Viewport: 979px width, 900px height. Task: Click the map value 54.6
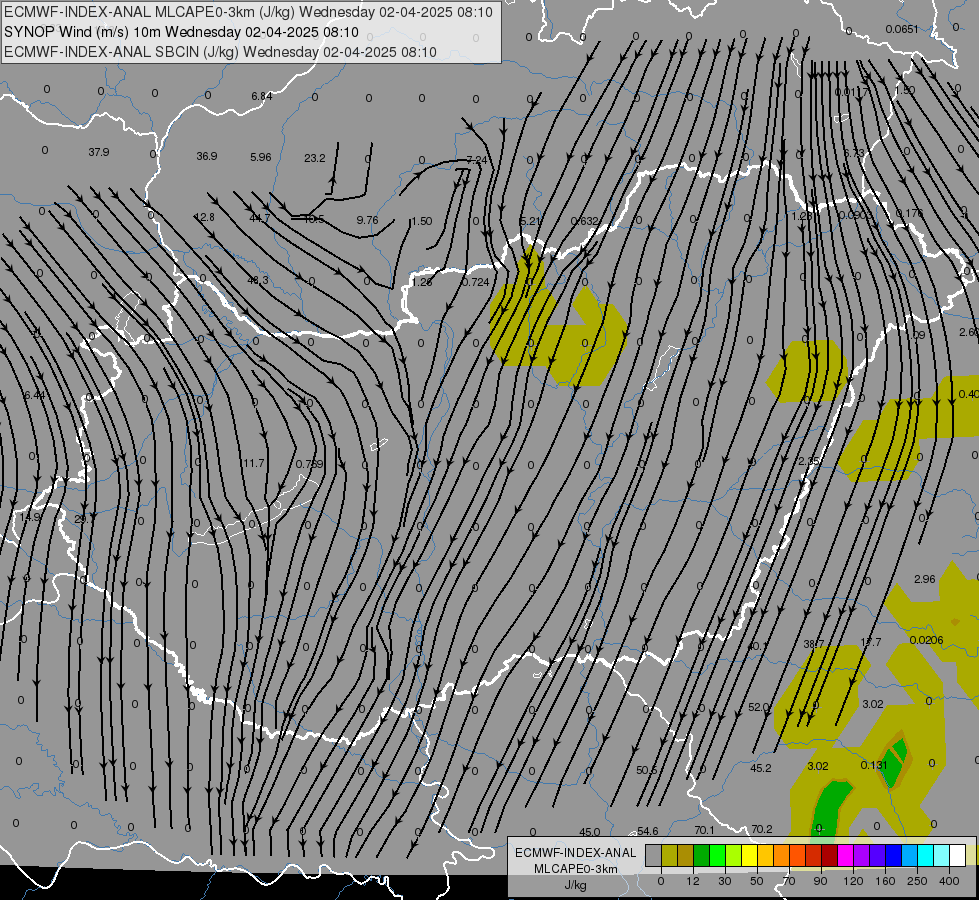[x=647, y=831]
